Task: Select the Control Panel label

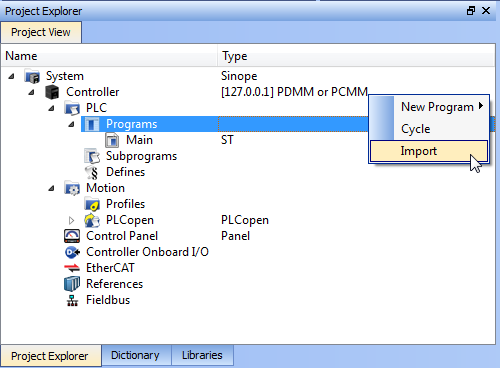Action: tap(122, 236)
